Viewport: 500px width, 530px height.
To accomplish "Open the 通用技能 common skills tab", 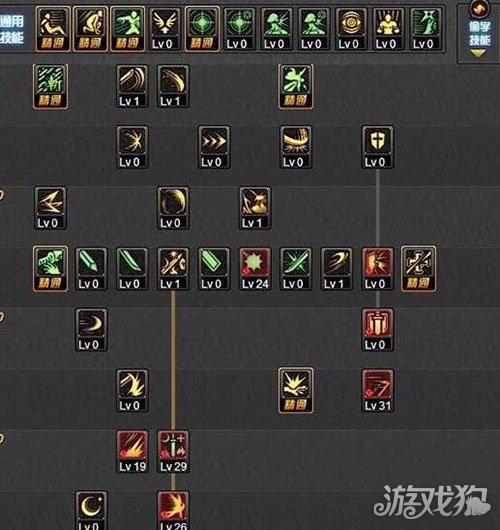I will tap(12, 29).
